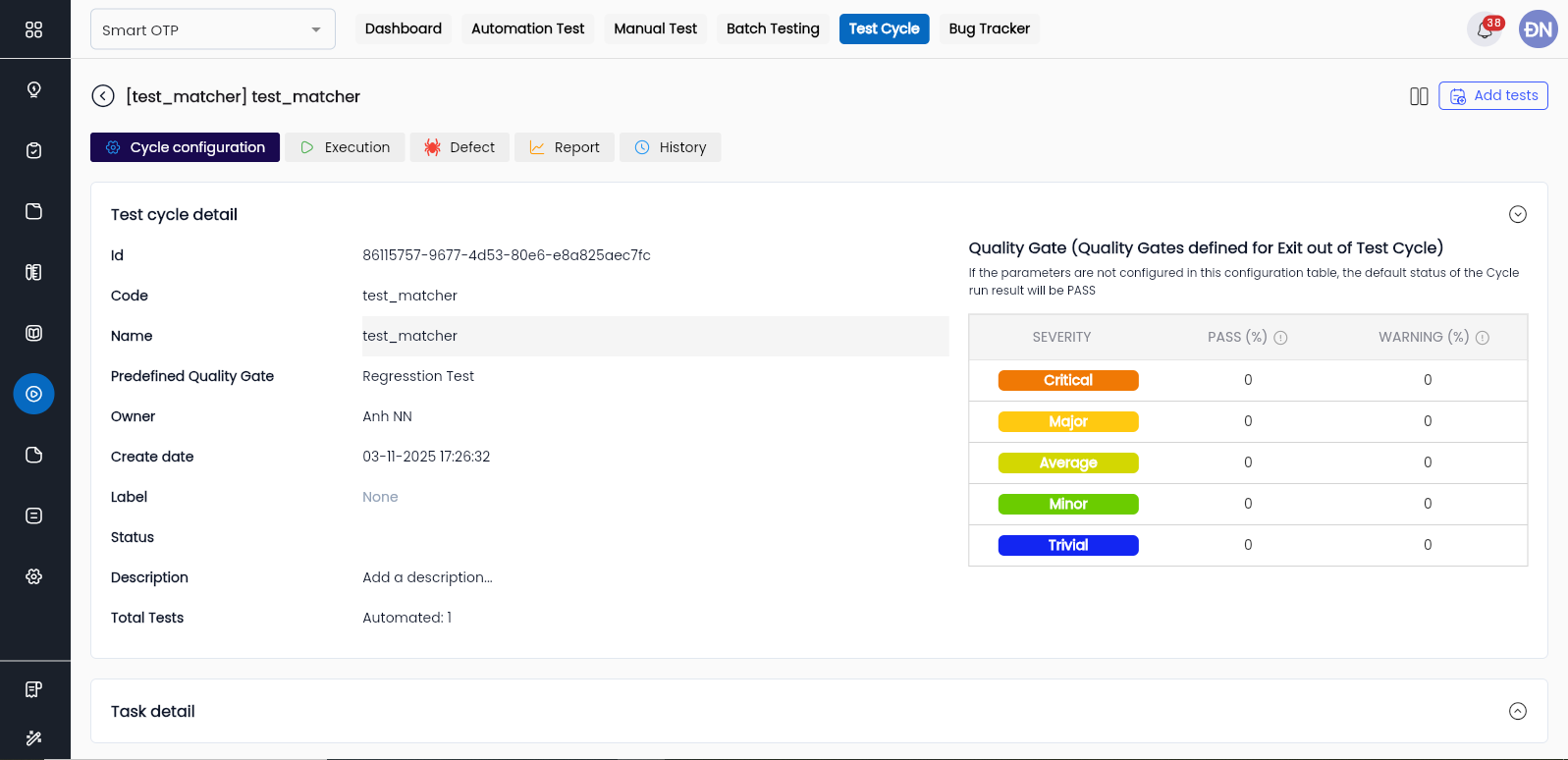
Task: Click the split column layout icon
Action: click(1419, 96)
